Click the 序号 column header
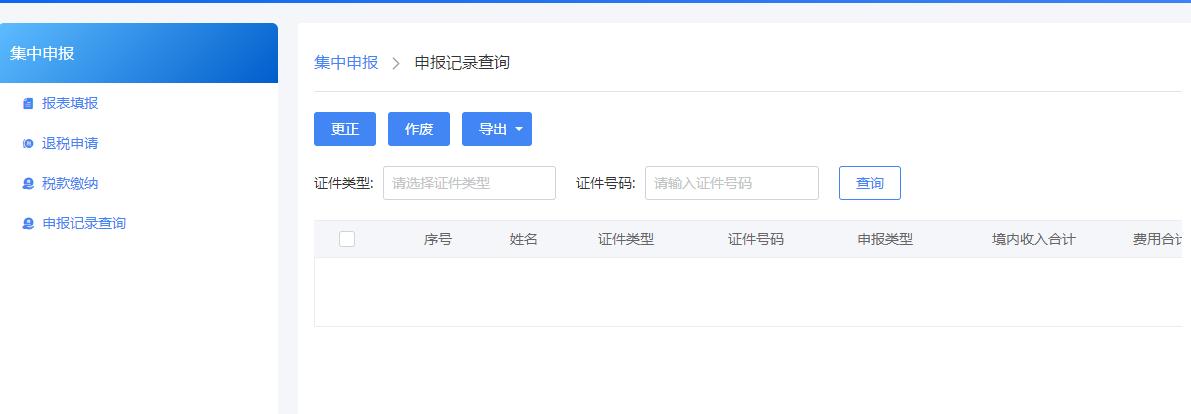The width and height of the screenshot is (1191, 414). click(438, 239)
